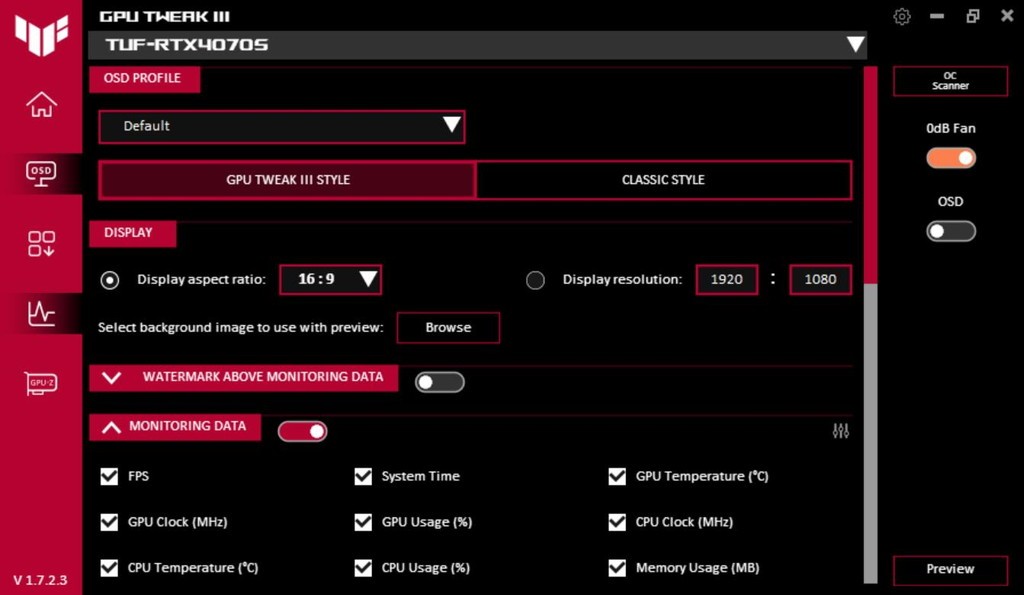
Task: Open the downloads and utilities sidebar icon
Action: pyautogui.click(x=41, y=243)
